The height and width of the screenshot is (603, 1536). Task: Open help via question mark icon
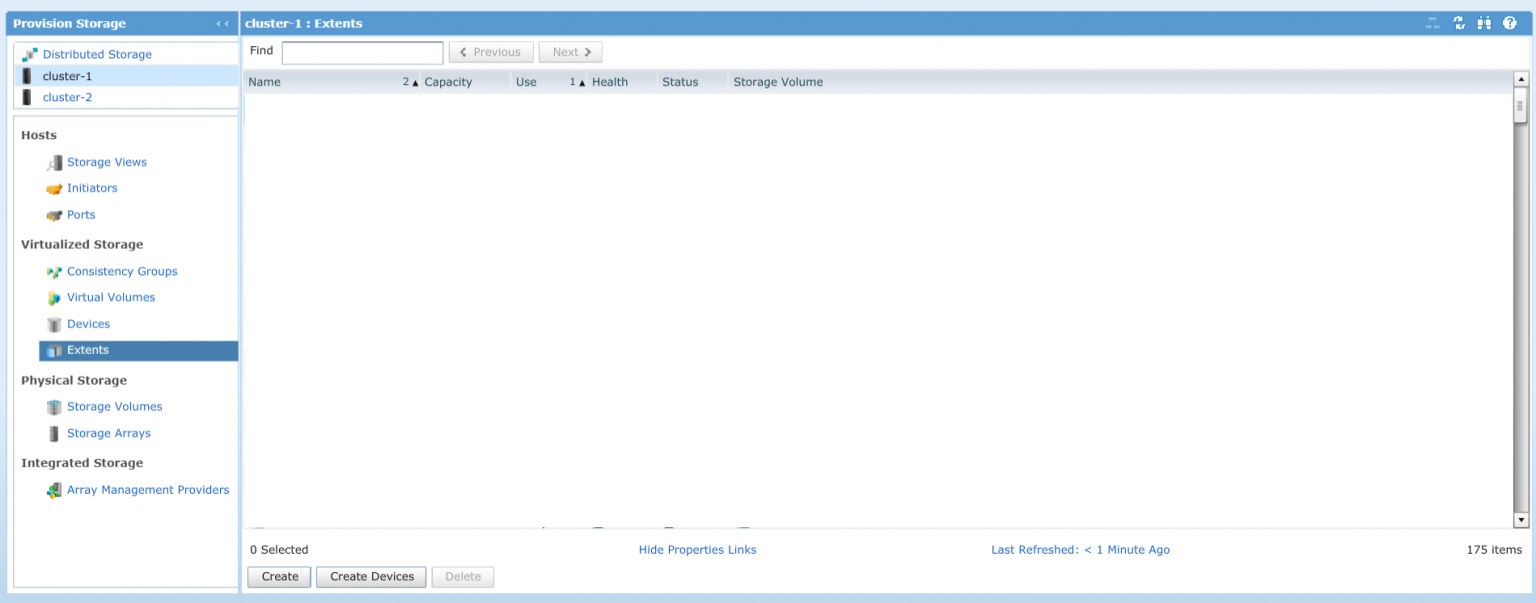(x=1510, y=23)
